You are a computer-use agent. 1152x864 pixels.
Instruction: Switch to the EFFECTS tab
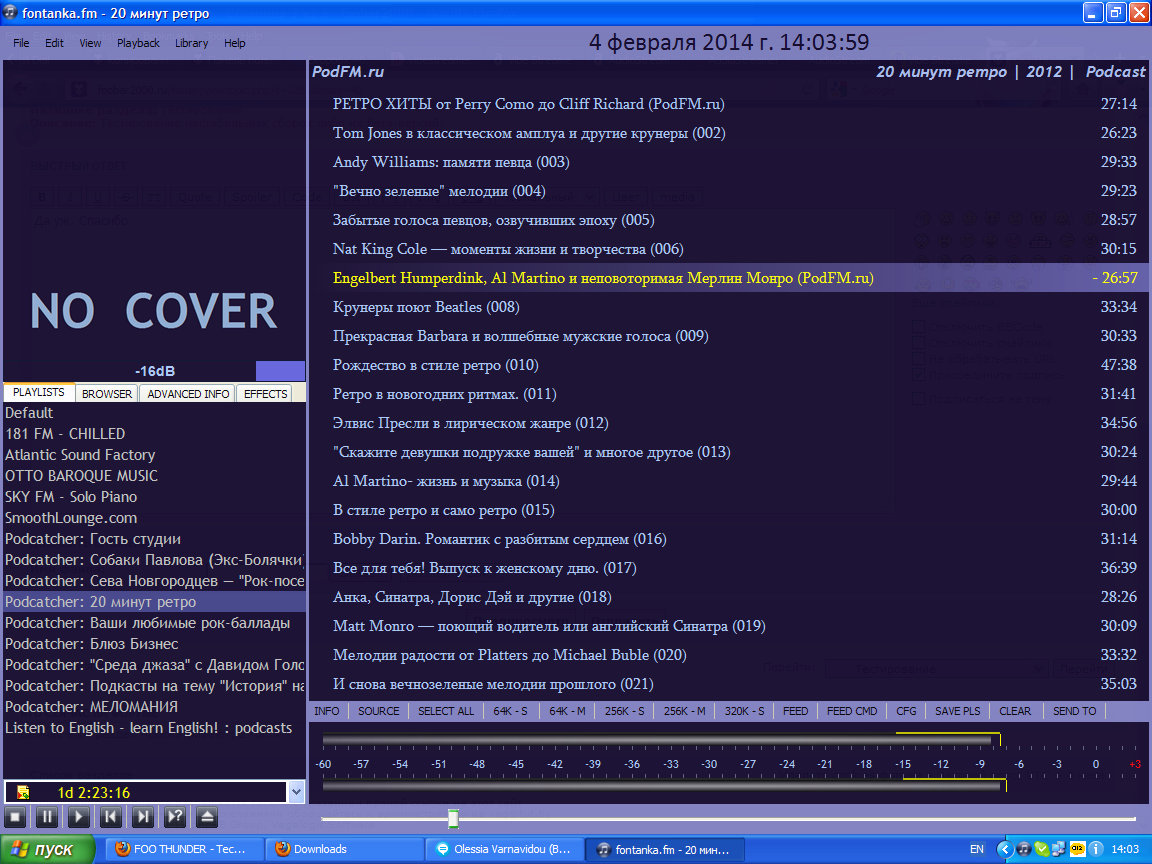pos(266,394)
